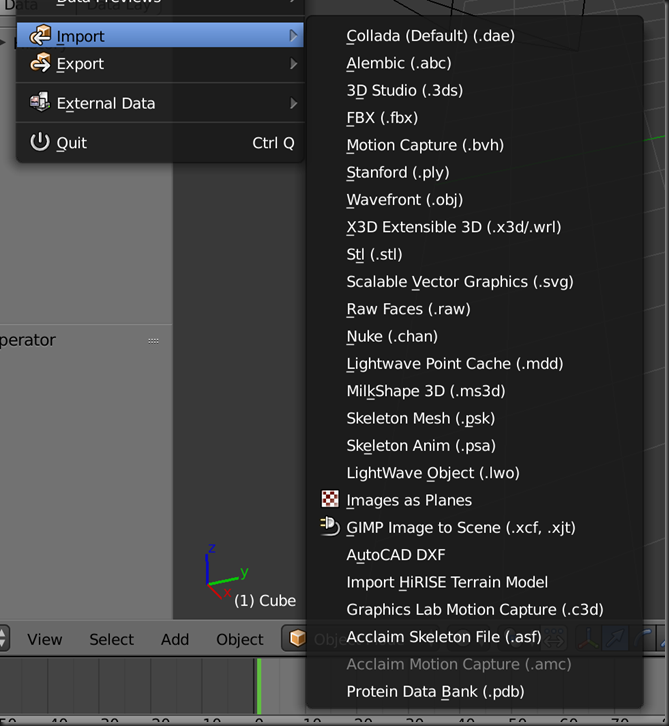Click the Quit power icon
This screenshot has width=669, height=726.
tap(40, 142)
